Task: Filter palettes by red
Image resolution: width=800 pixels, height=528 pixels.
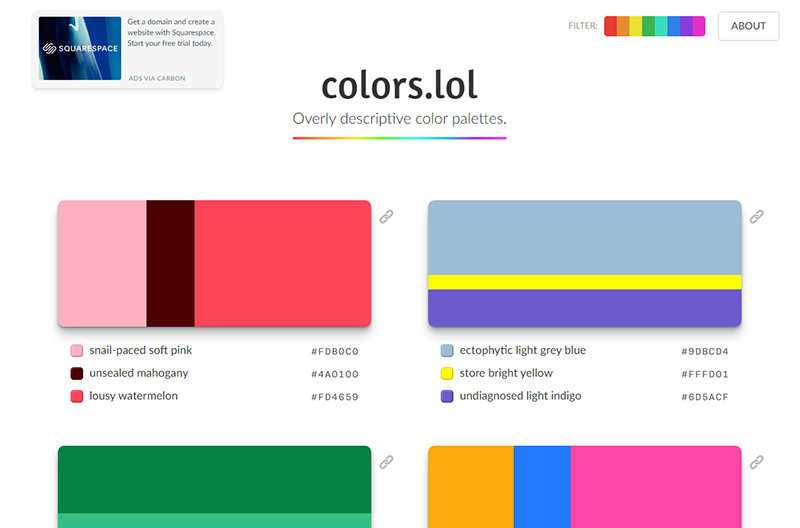Action: tap(610, 26)
